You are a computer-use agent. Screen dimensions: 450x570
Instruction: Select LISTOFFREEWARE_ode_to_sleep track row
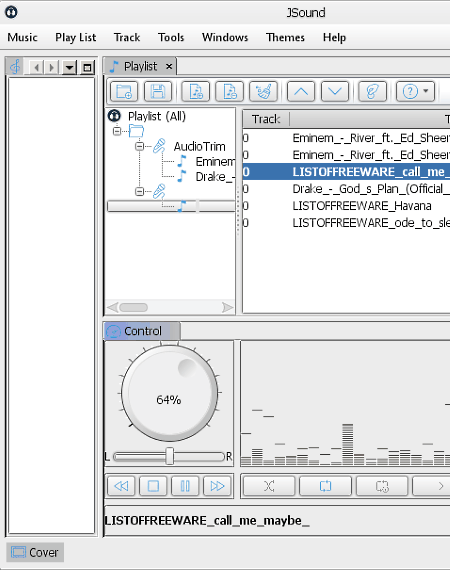346,223
